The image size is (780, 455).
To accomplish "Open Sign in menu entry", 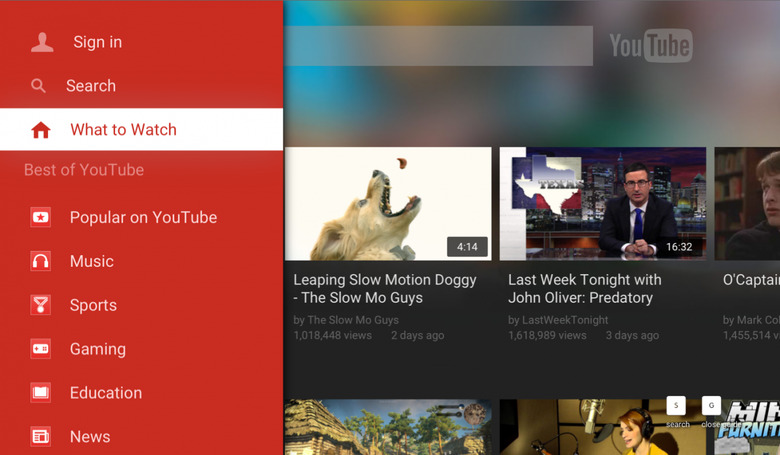I will click(x=142, y=42).
